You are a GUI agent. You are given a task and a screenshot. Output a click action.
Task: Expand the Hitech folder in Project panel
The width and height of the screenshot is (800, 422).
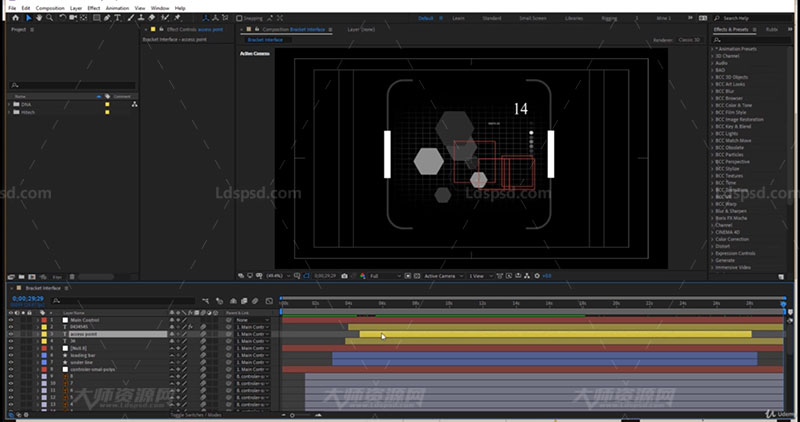(9, 112)
